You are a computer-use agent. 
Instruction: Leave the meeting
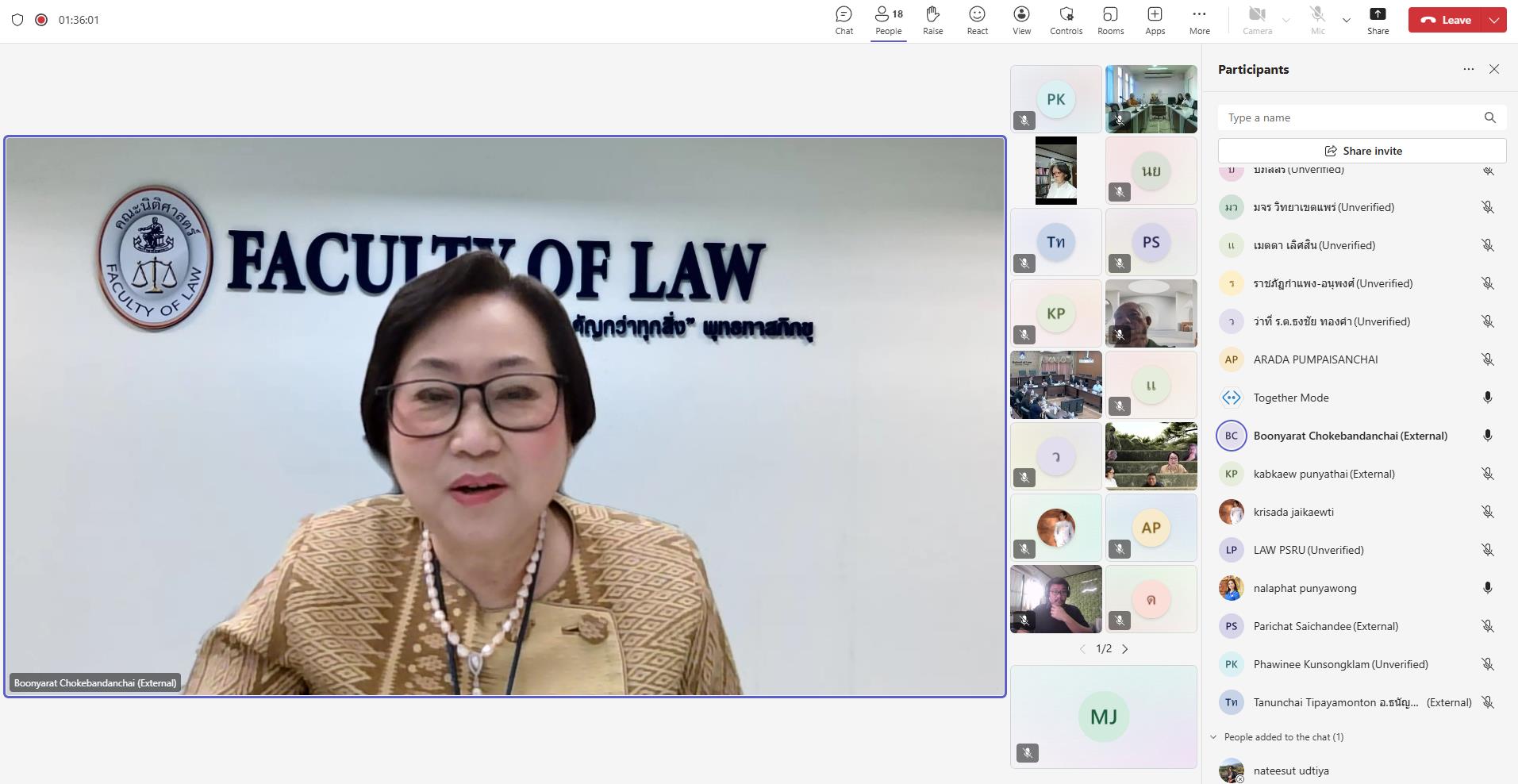pyautogui.click(x=1447, y=20)
